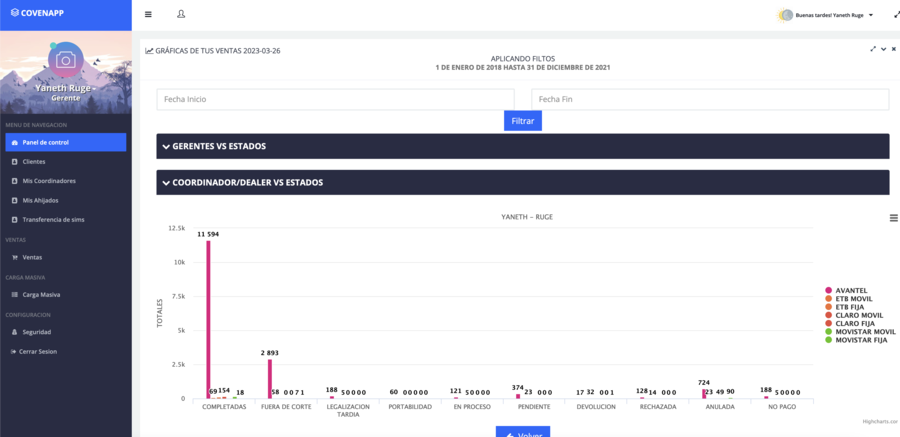Viewport: 900px width, 437px height.
Task: Click the Cerrar Sesion exit icon
Action: pos(13,351)
